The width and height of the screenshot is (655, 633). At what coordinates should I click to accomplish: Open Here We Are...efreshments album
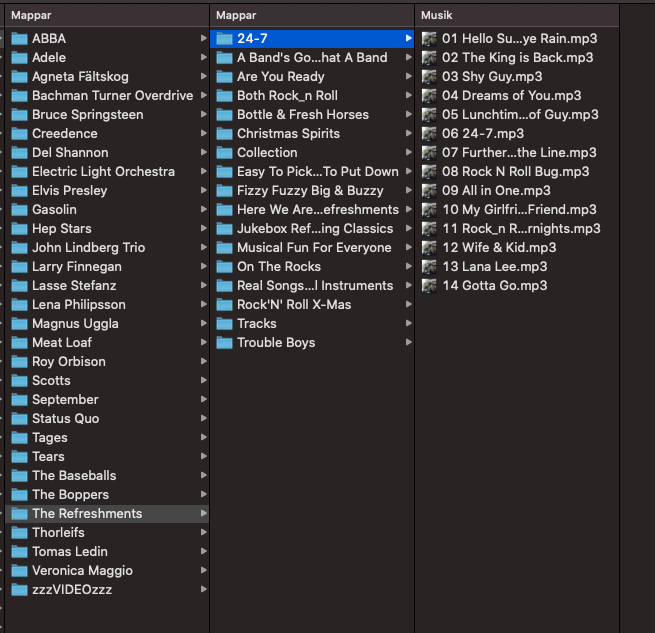[312, 210]
